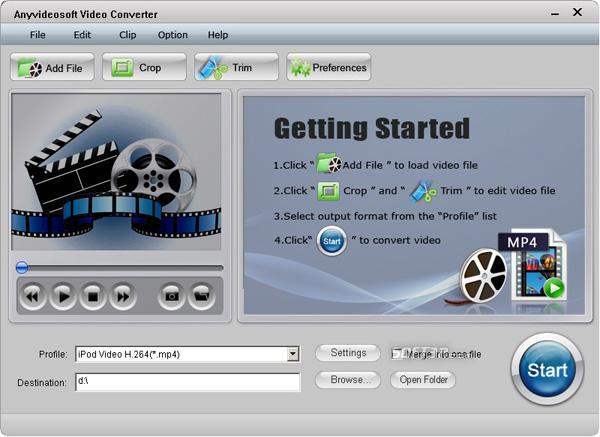Click the MP4 file graphic

532,264
